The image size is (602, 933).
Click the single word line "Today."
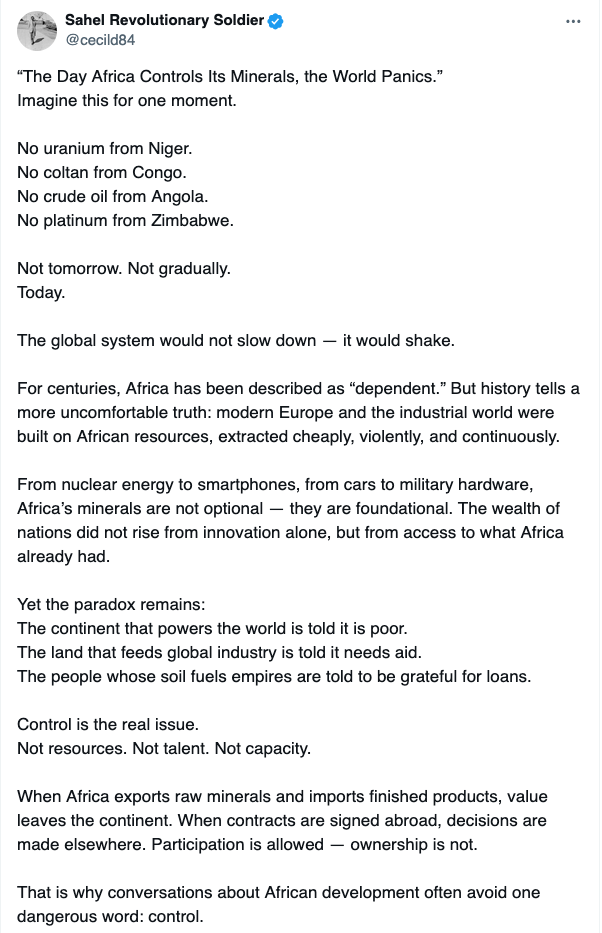(x=41, y=292)
